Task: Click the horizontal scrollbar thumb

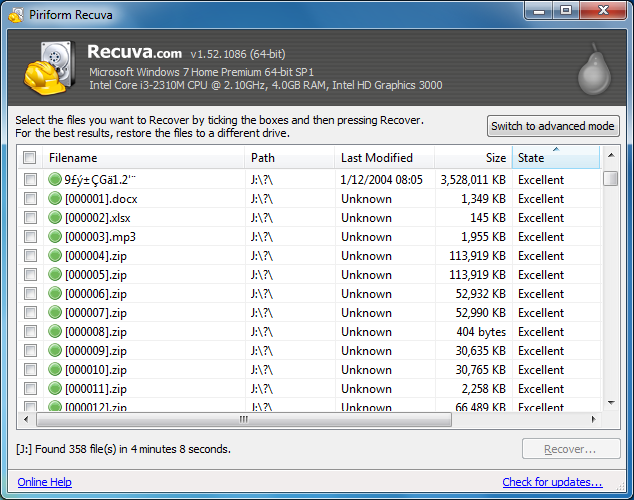Action: [x=244, y=420]
